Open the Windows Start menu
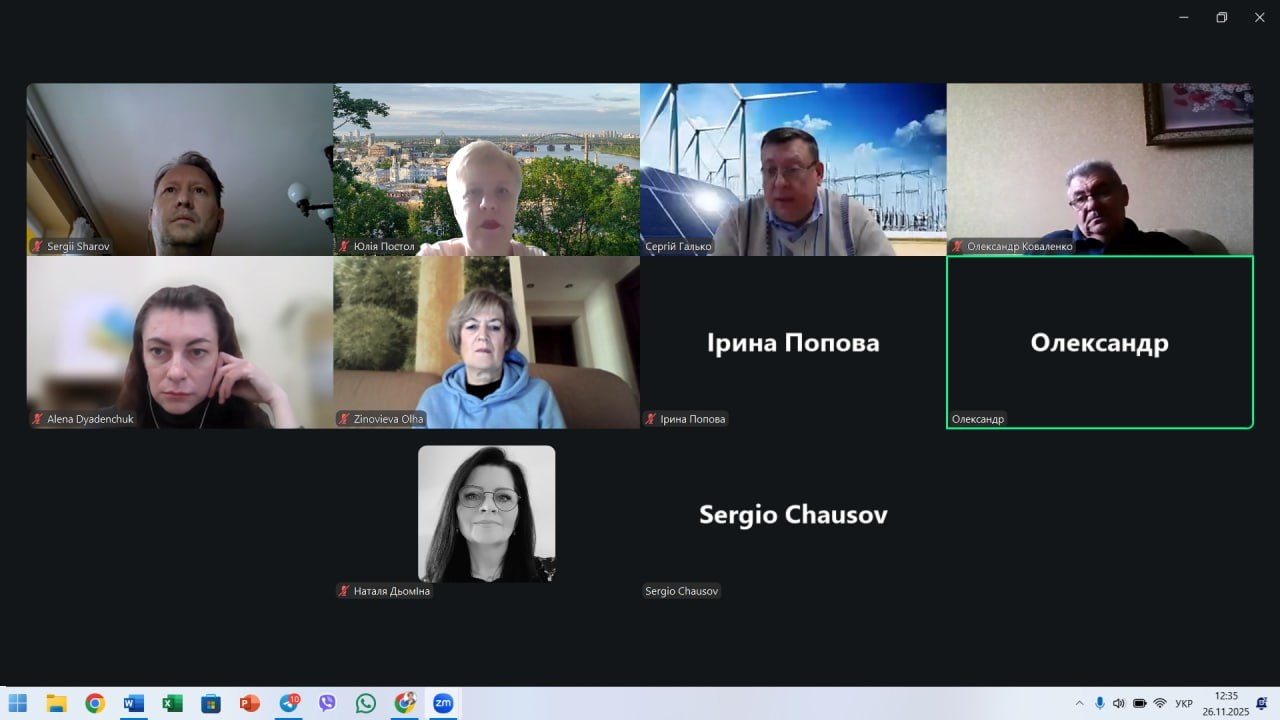This screenshot has width=1280, height=720. point(18,703)
